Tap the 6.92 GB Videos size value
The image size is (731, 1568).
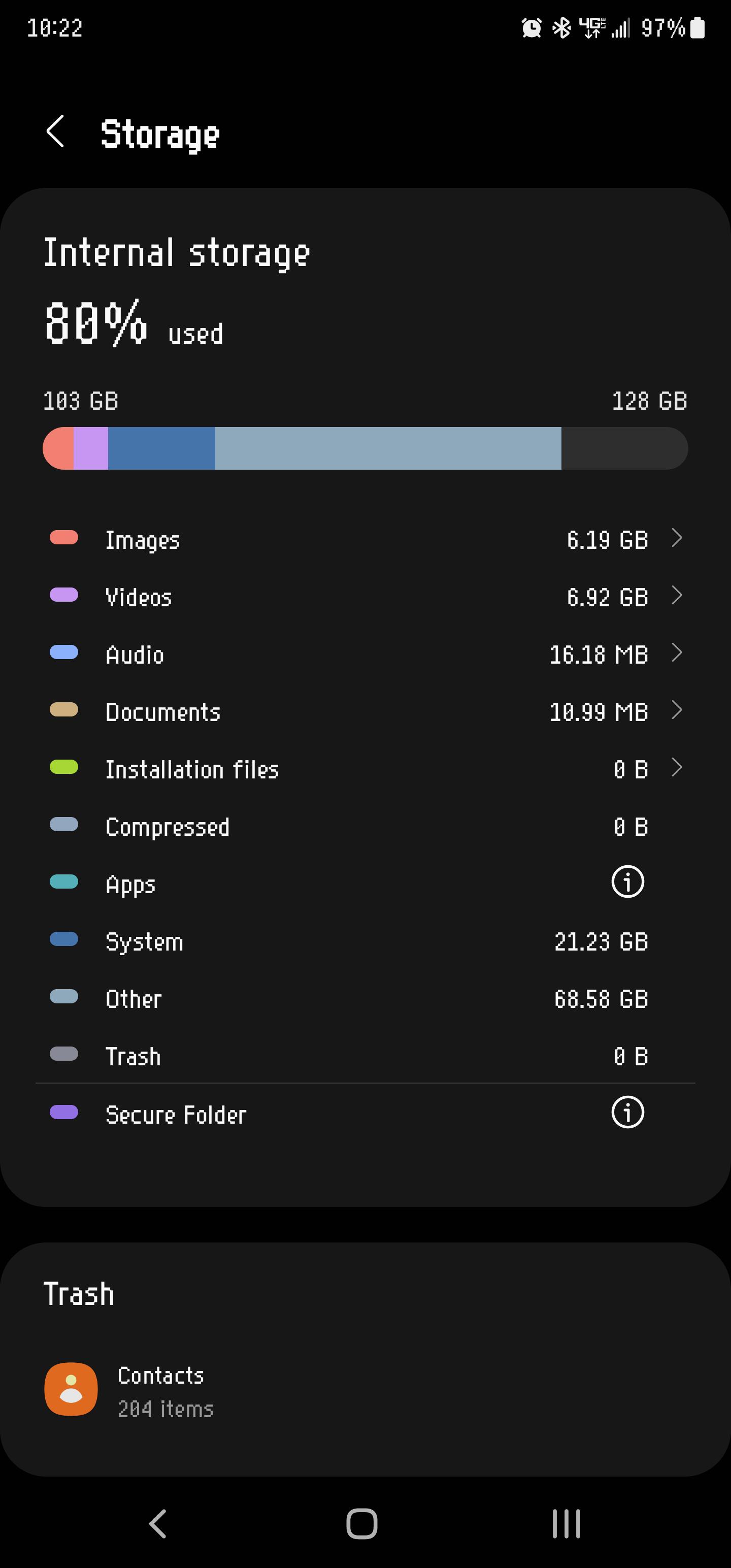pos(608,597)
